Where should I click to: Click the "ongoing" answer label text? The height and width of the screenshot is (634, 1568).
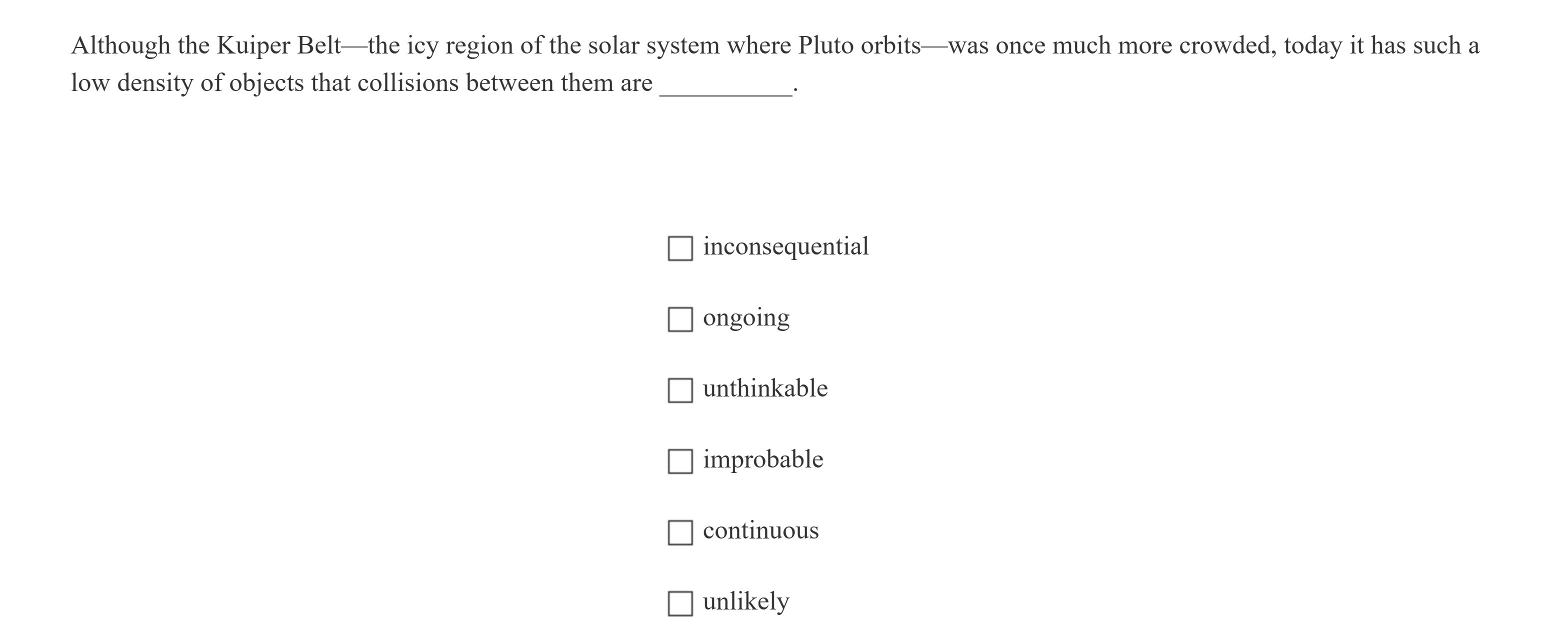[746, 317]
